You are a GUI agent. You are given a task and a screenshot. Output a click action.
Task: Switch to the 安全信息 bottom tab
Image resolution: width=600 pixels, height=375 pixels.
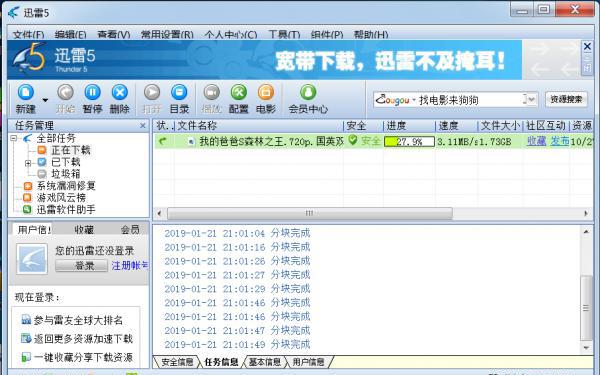[177, 362]
